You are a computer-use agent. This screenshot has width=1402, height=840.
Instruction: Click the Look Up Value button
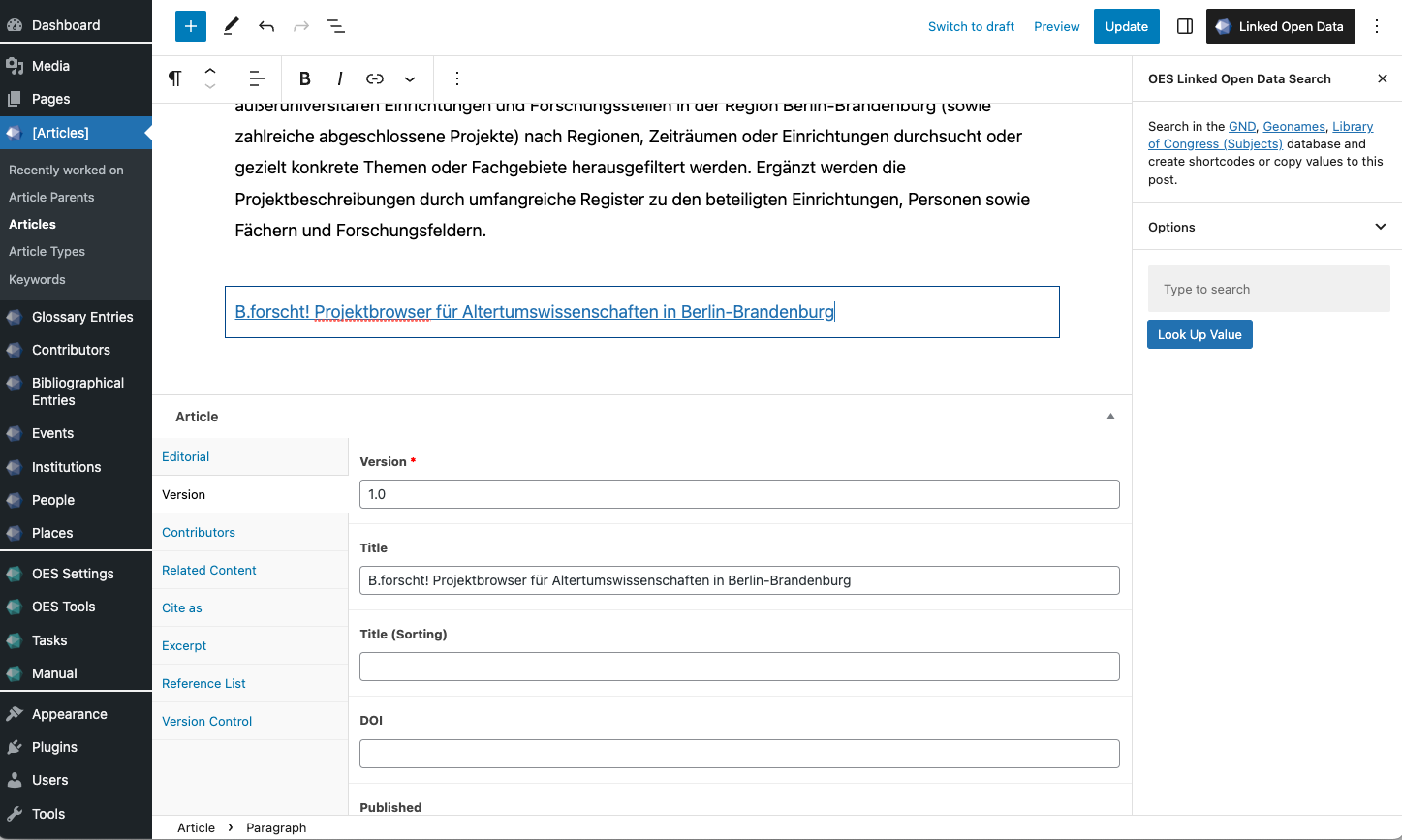click(1199, 334)
